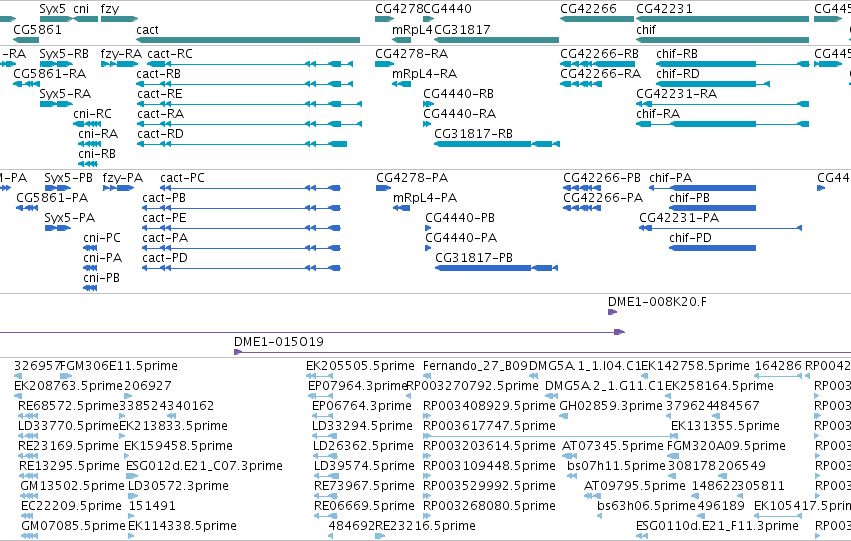Click the CG4278-PA protein label
The width and height of the screenshot is (851, 541).
(412, 178)
